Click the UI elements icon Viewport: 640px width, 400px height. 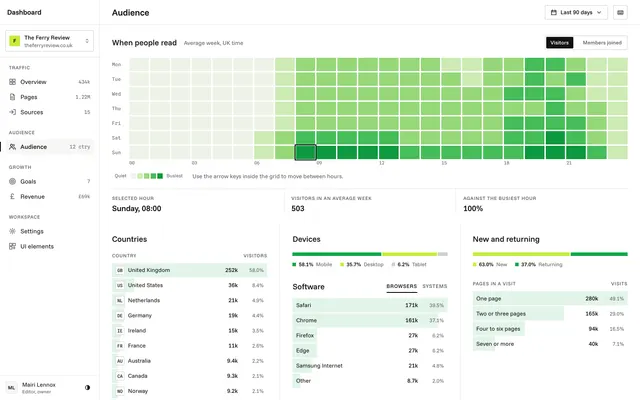pos(12,247)
